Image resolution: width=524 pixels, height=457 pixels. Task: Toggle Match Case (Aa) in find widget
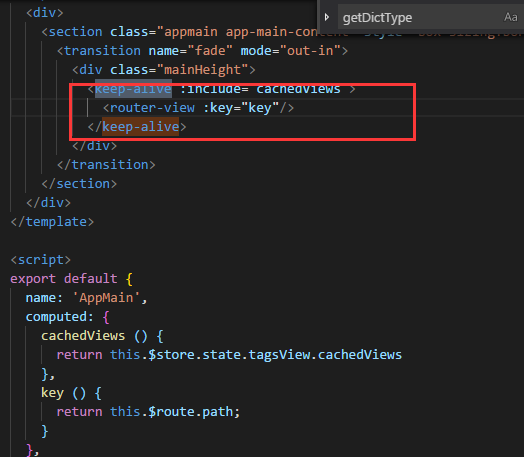pos(510,17)
